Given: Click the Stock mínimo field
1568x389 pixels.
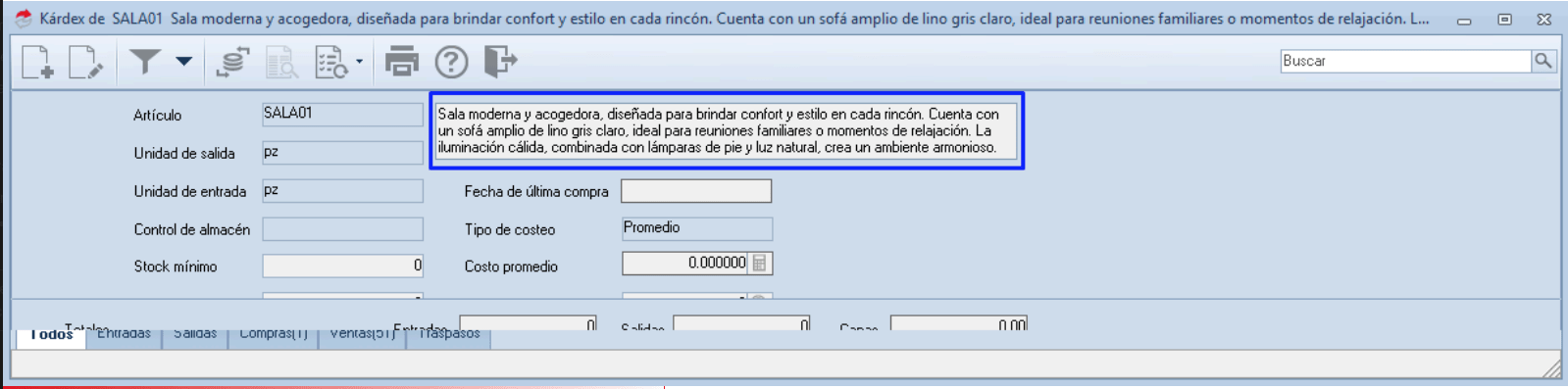Looking at the screenshot, I should coord(342,266).
